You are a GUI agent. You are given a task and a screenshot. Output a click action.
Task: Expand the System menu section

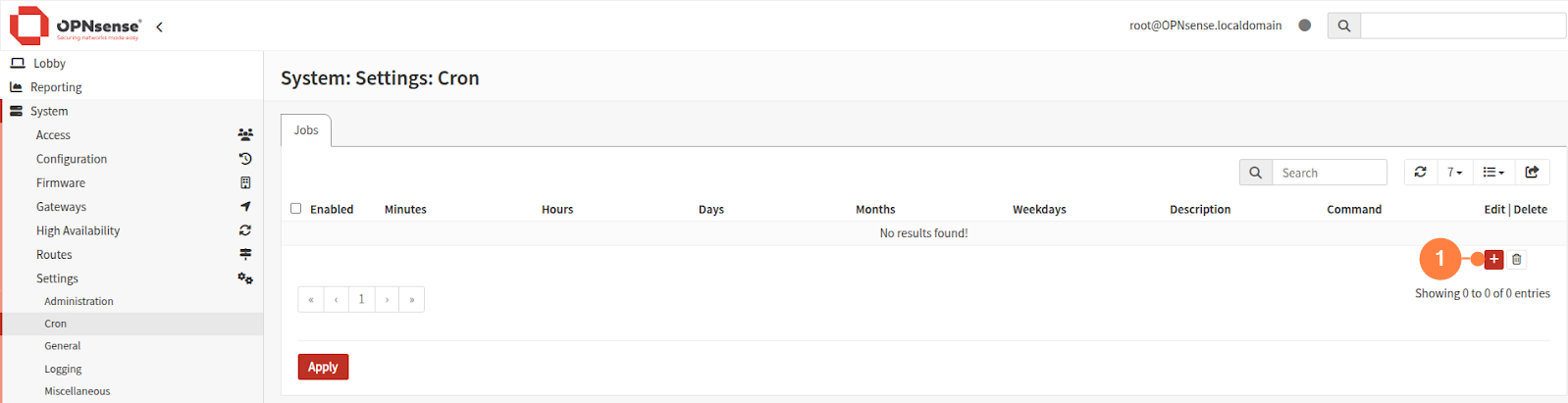click(49, 111)
